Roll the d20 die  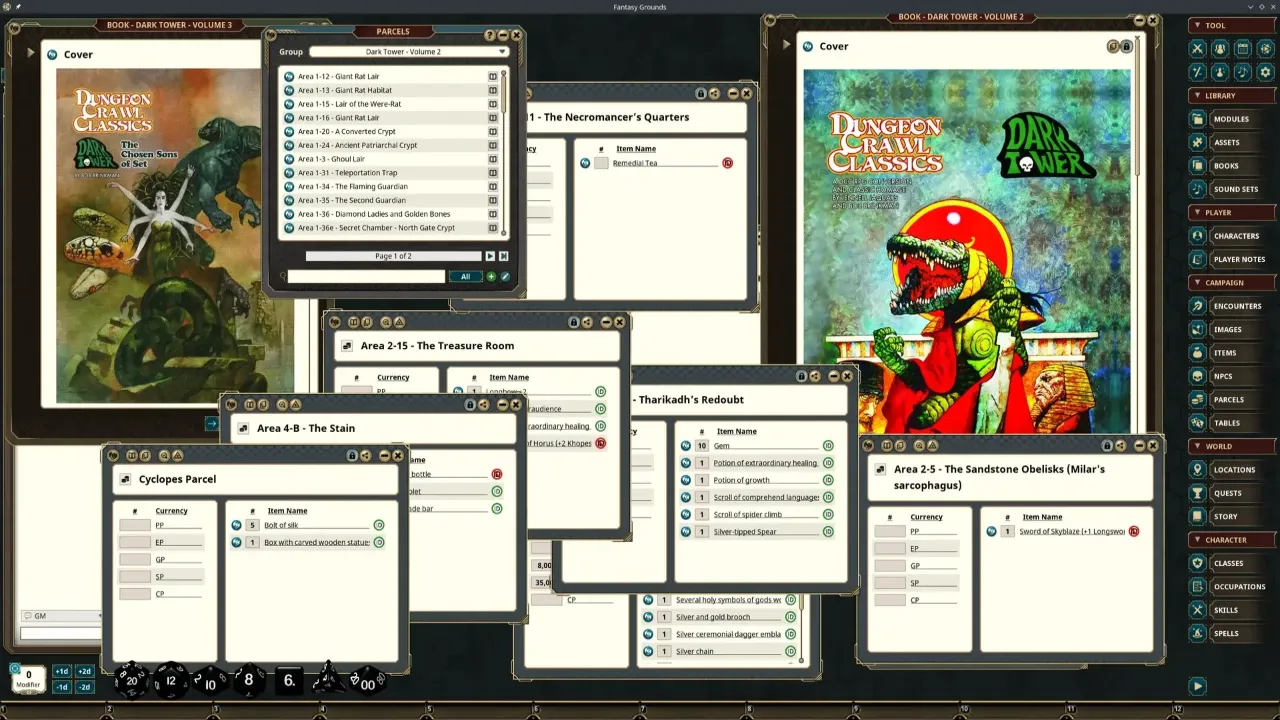[131, 680]
